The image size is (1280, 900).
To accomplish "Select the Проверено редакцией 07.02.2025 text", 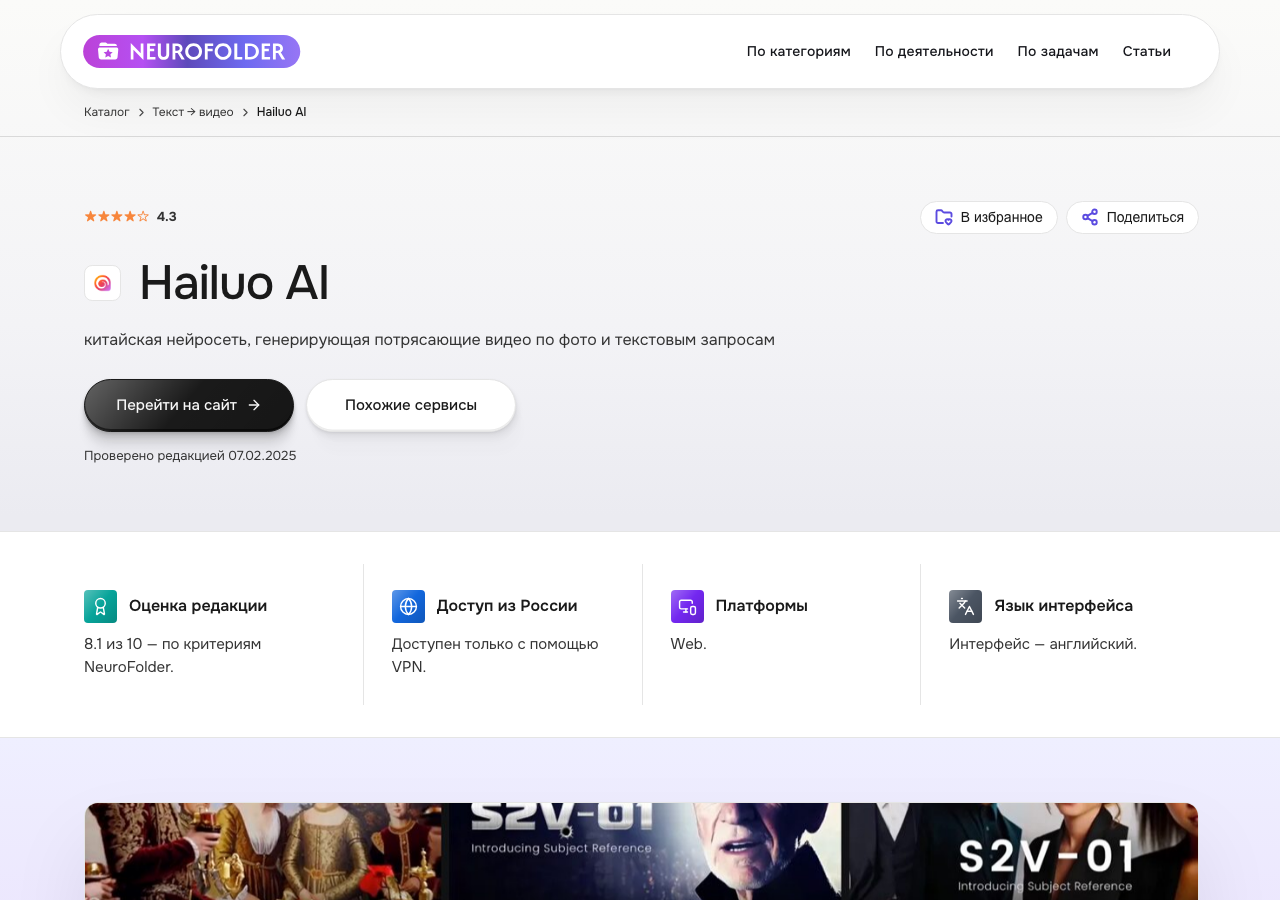I will point(190,456).
